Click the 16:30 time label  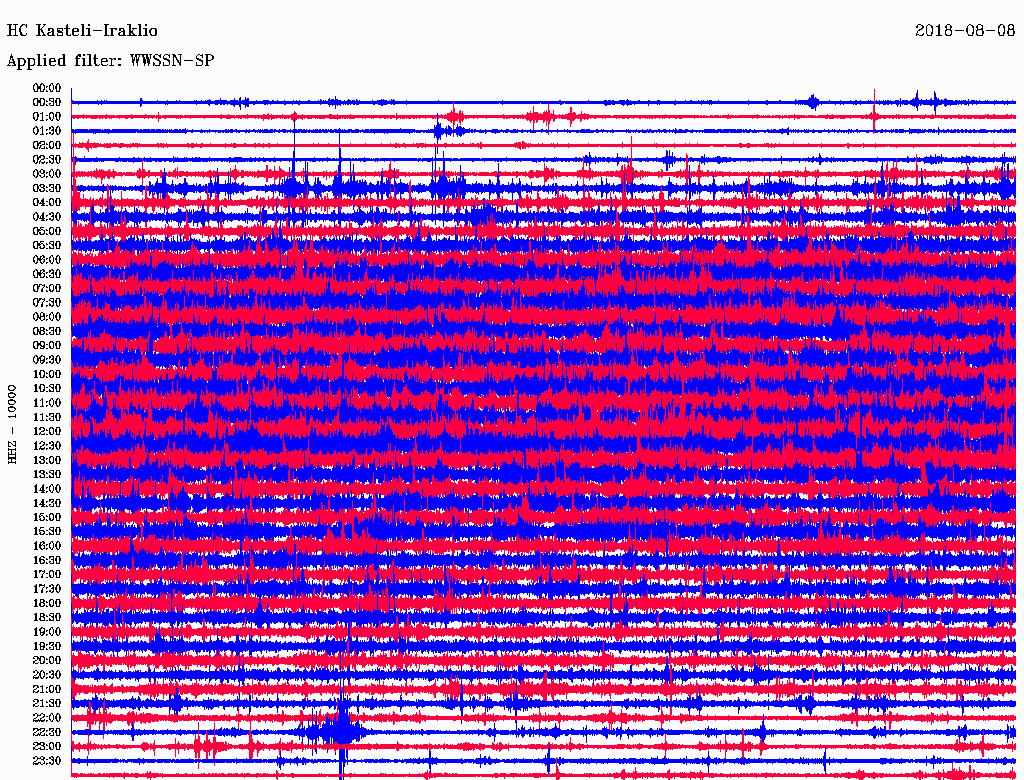(47, 561)
